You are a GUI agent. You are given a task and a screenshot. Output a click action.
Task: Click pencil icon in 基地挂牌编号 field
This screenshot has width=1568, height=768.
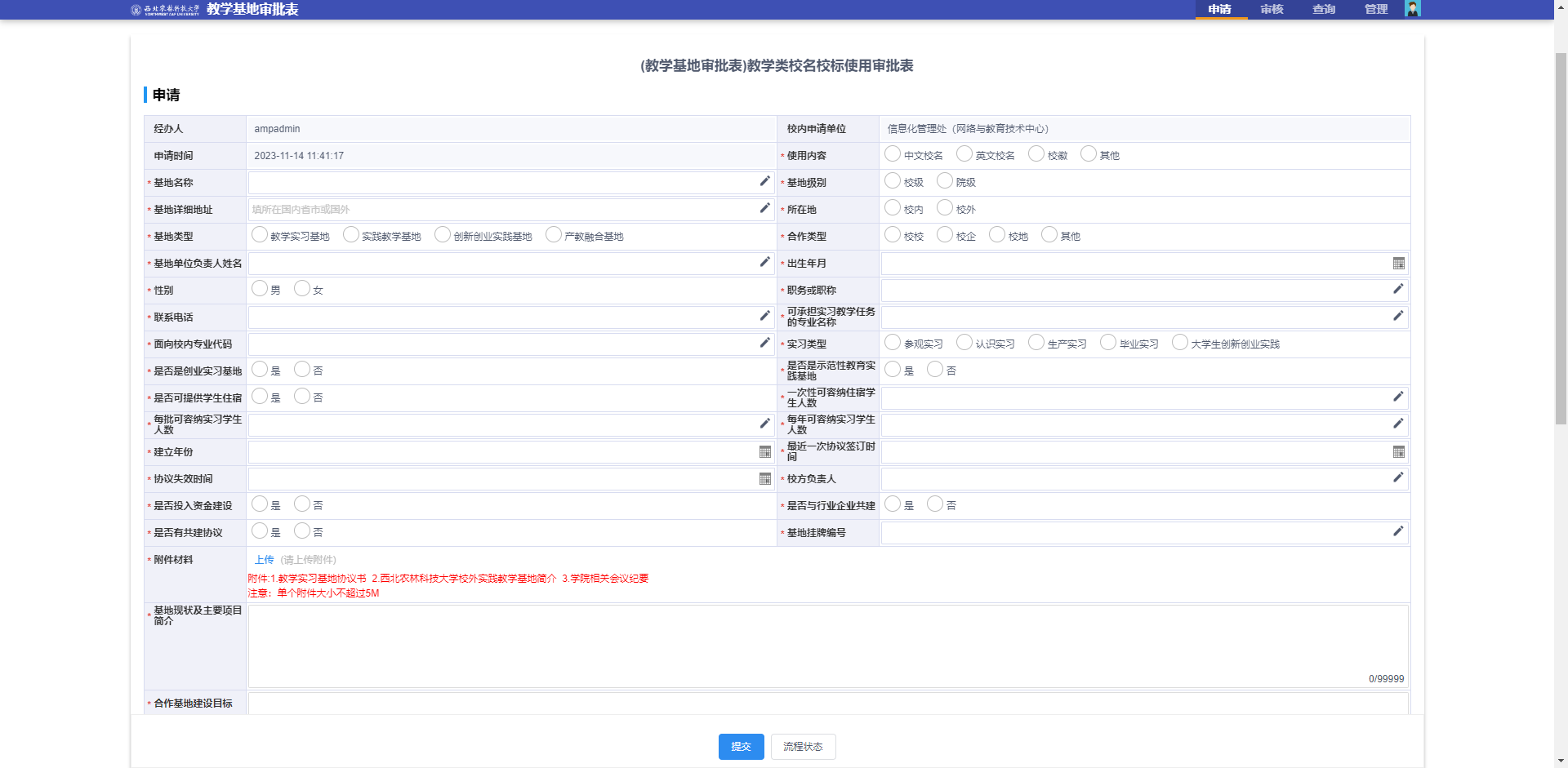(x=1398, y=531)
